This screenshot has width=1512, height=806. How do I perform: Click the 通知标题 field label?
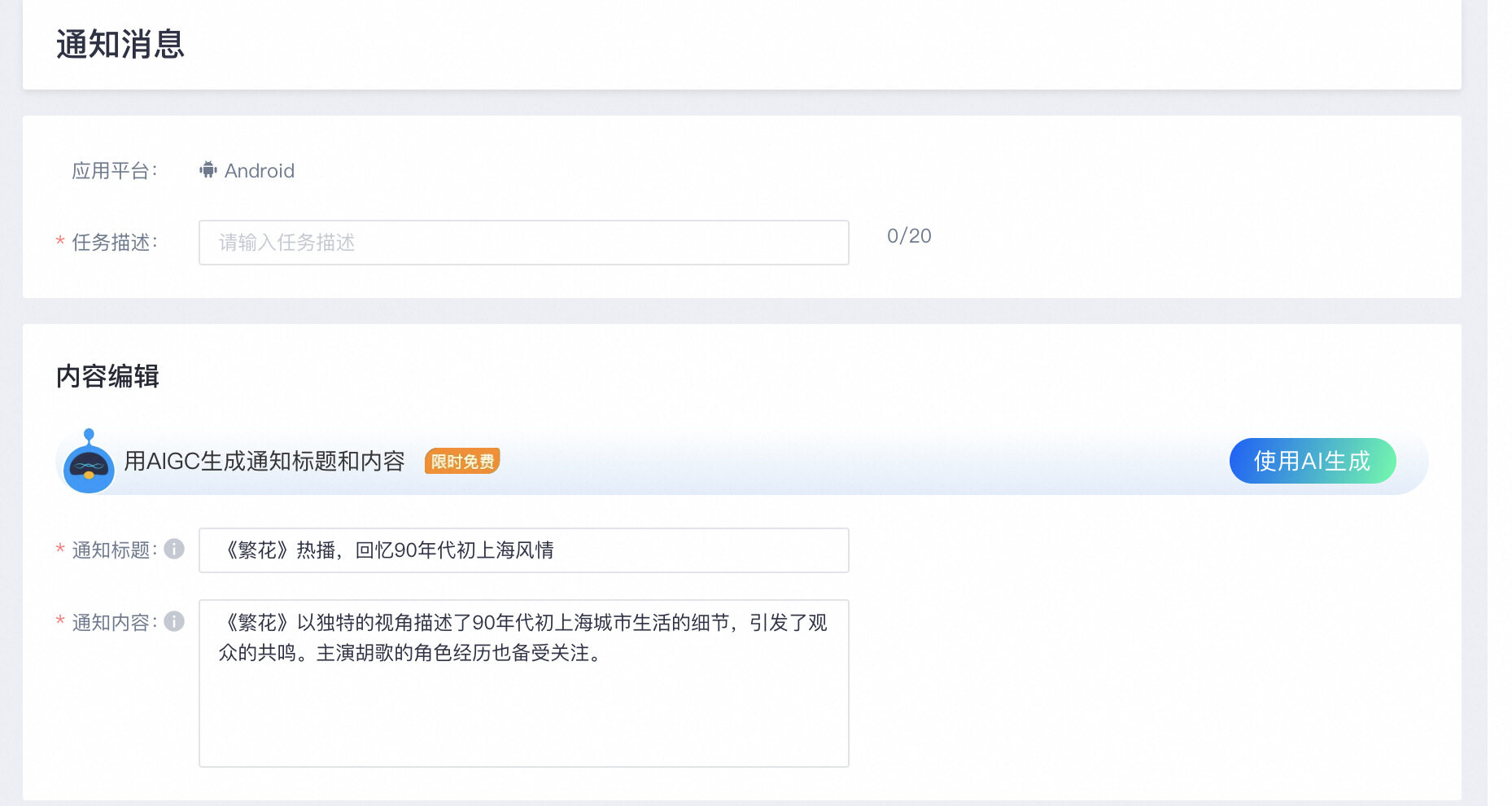[115, 550]
